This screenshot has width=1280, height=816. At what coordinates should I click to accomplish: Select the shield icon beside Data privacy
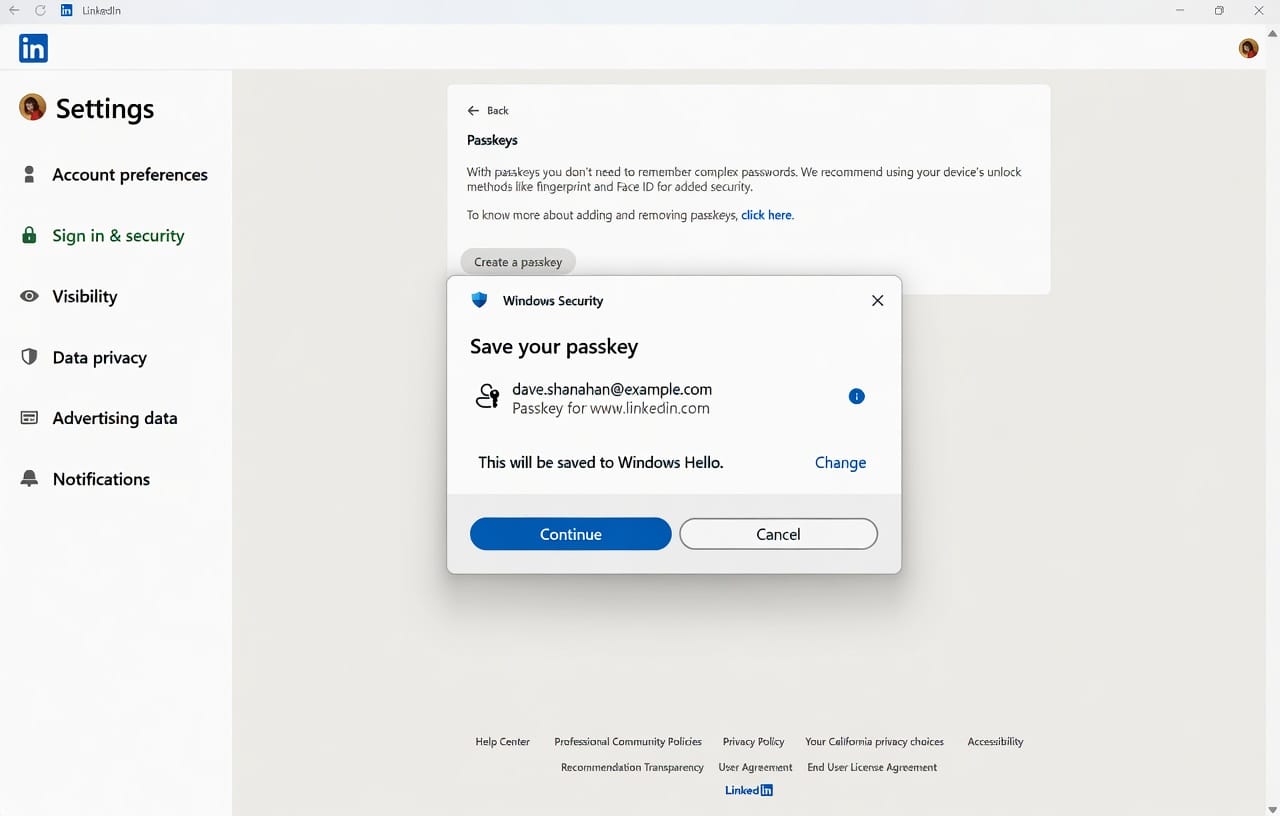tap(30, 357)
